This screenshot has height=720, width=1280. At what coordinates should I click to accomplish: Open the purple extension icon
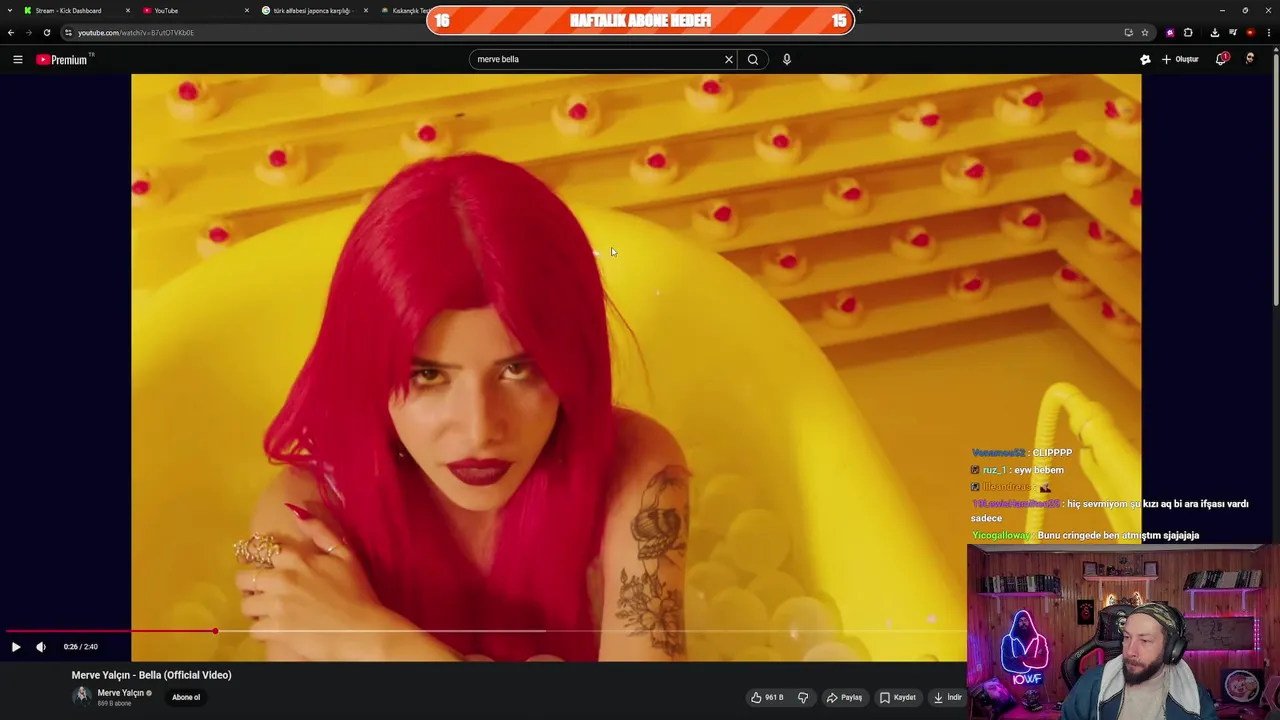coord(1170,32)
